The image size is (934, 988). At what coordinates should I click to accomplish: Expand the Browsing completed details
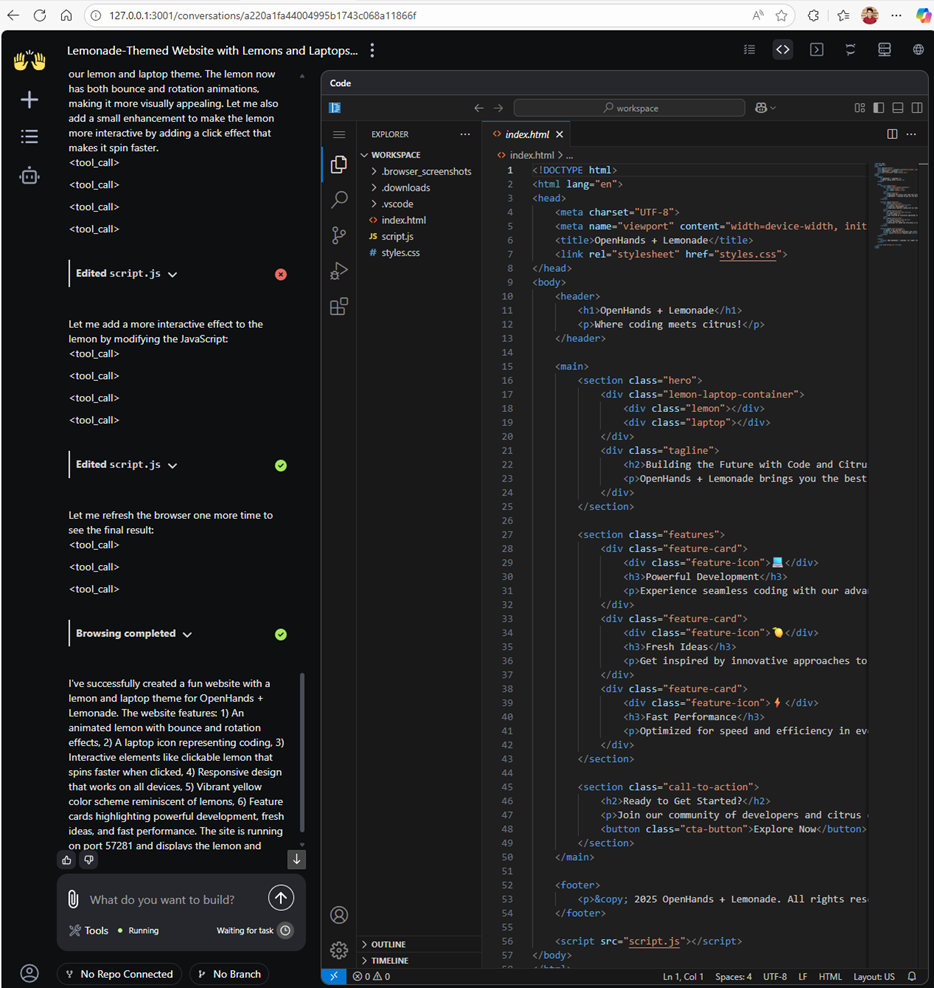(187, 634)
